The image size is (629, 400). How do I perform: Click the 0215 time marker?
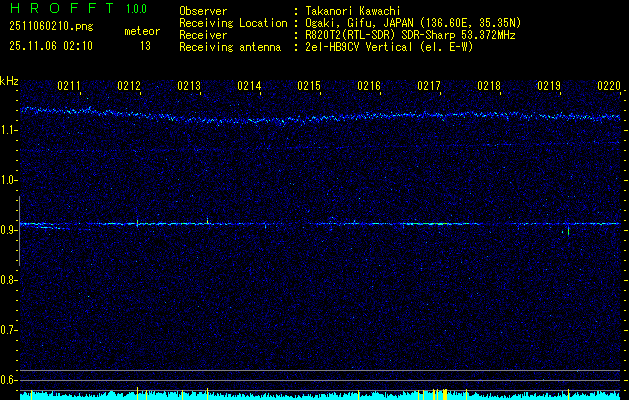point(309,87)
